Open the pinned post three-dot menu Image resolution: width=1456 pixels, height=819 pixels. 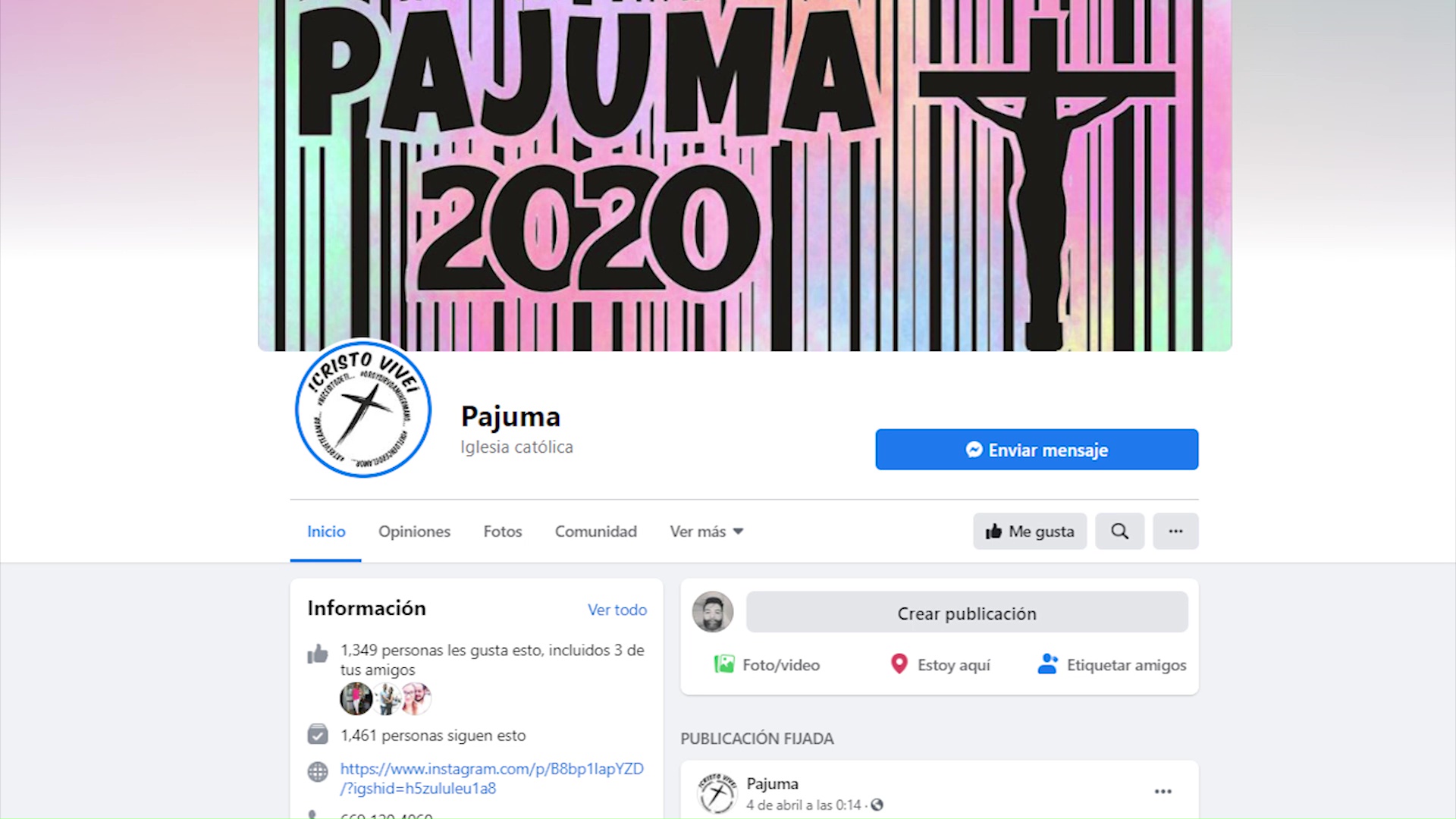click(1163, 792)
